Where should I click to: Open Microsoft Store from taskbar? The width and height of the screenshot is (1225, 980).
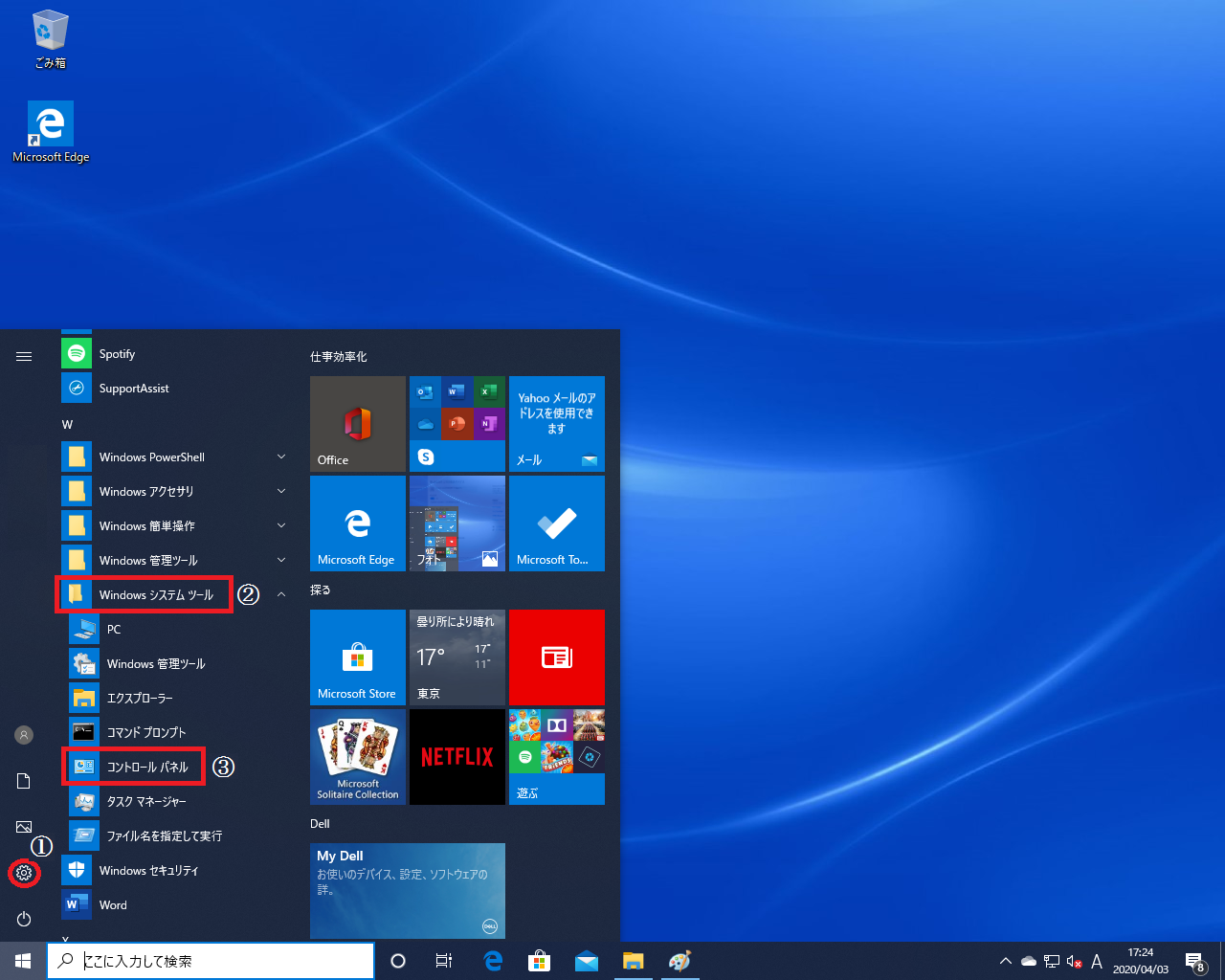(x=540, y=961)
